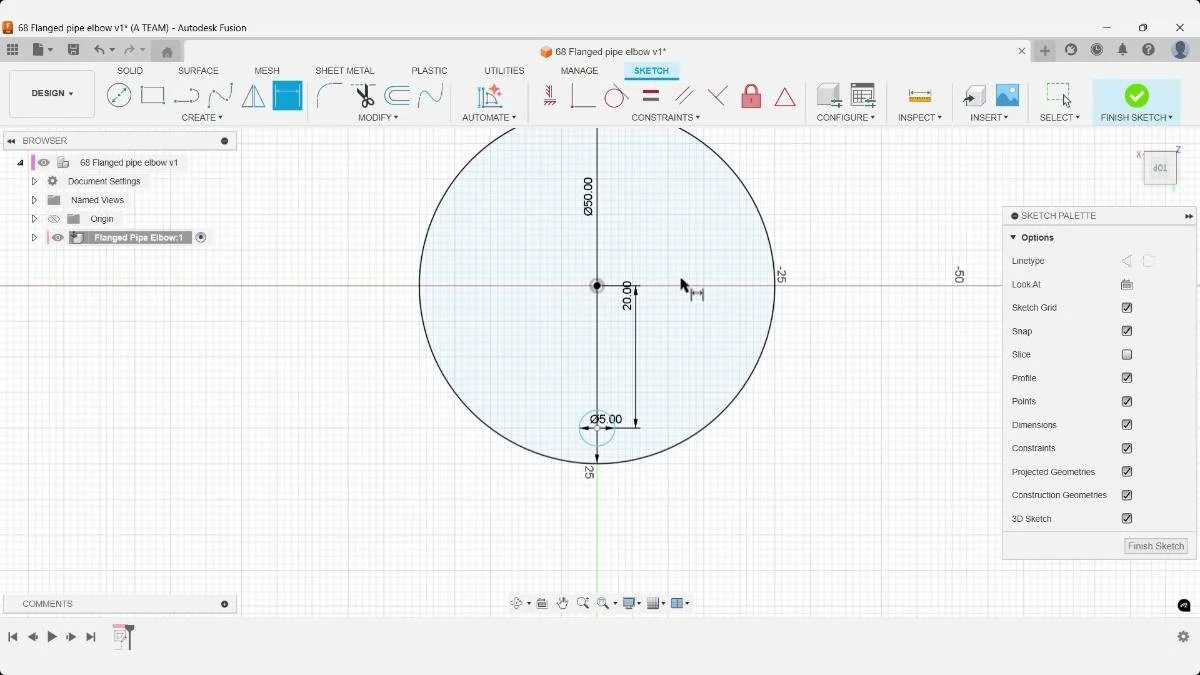
Task: Expand the Named Views tree node
Action: (34, 200)
